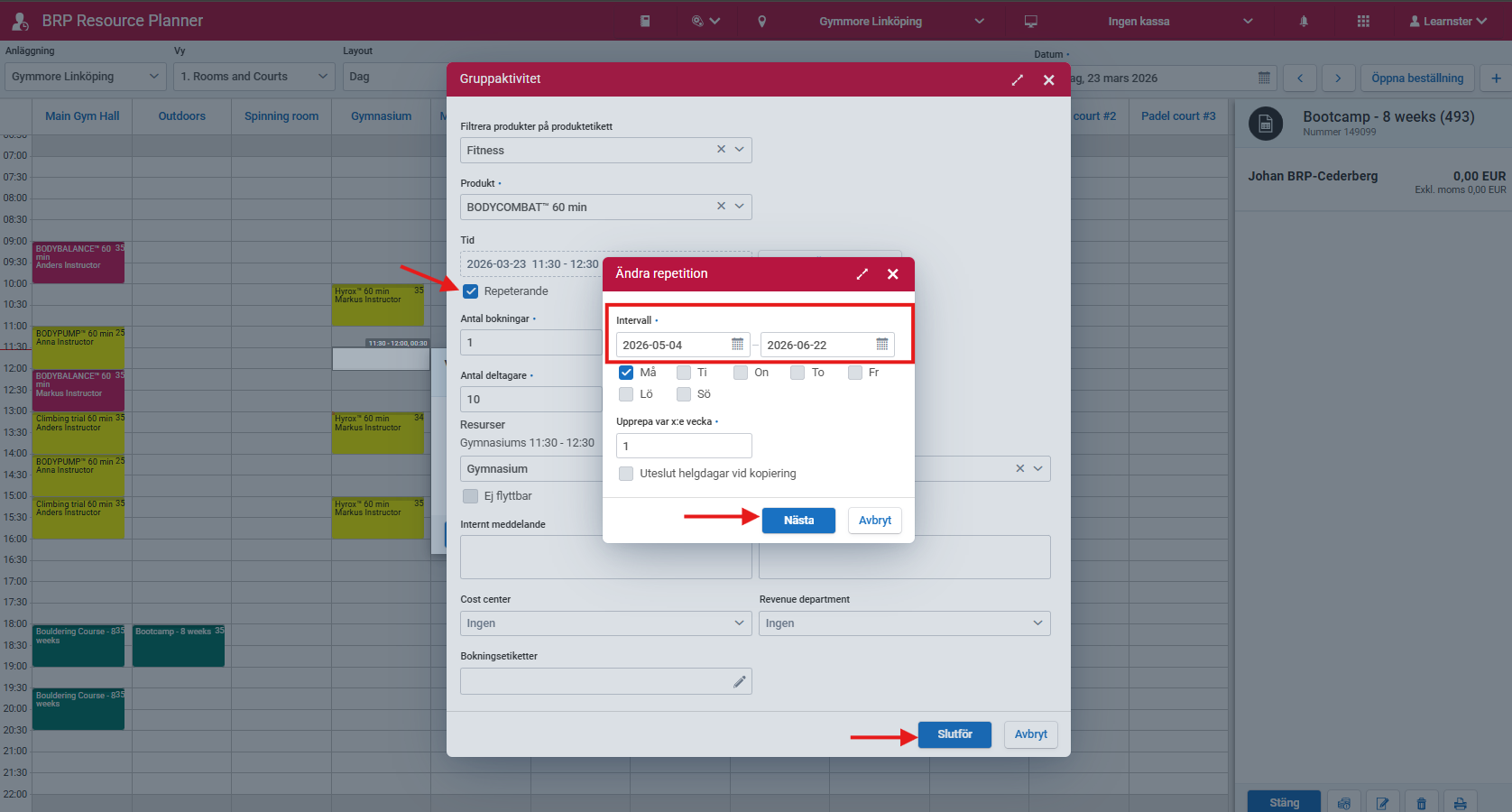Click the map pin location icon

tap(761, 22)
